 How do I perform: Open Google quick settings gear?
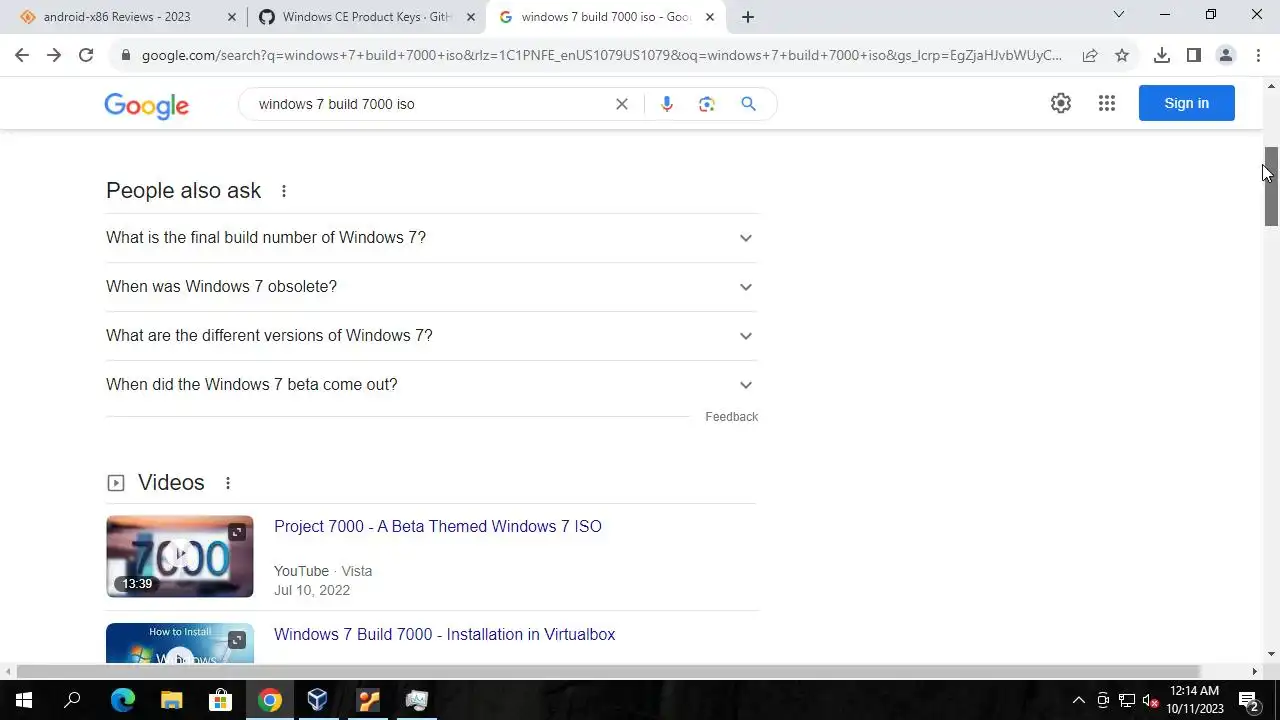coord(1061,103)
